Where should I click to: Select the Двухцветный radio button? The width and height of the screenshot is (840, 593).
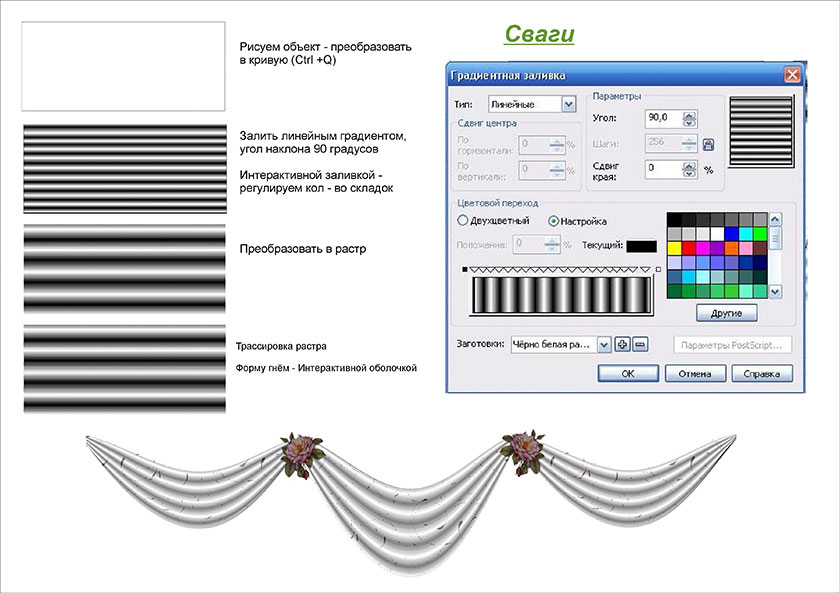463,221
